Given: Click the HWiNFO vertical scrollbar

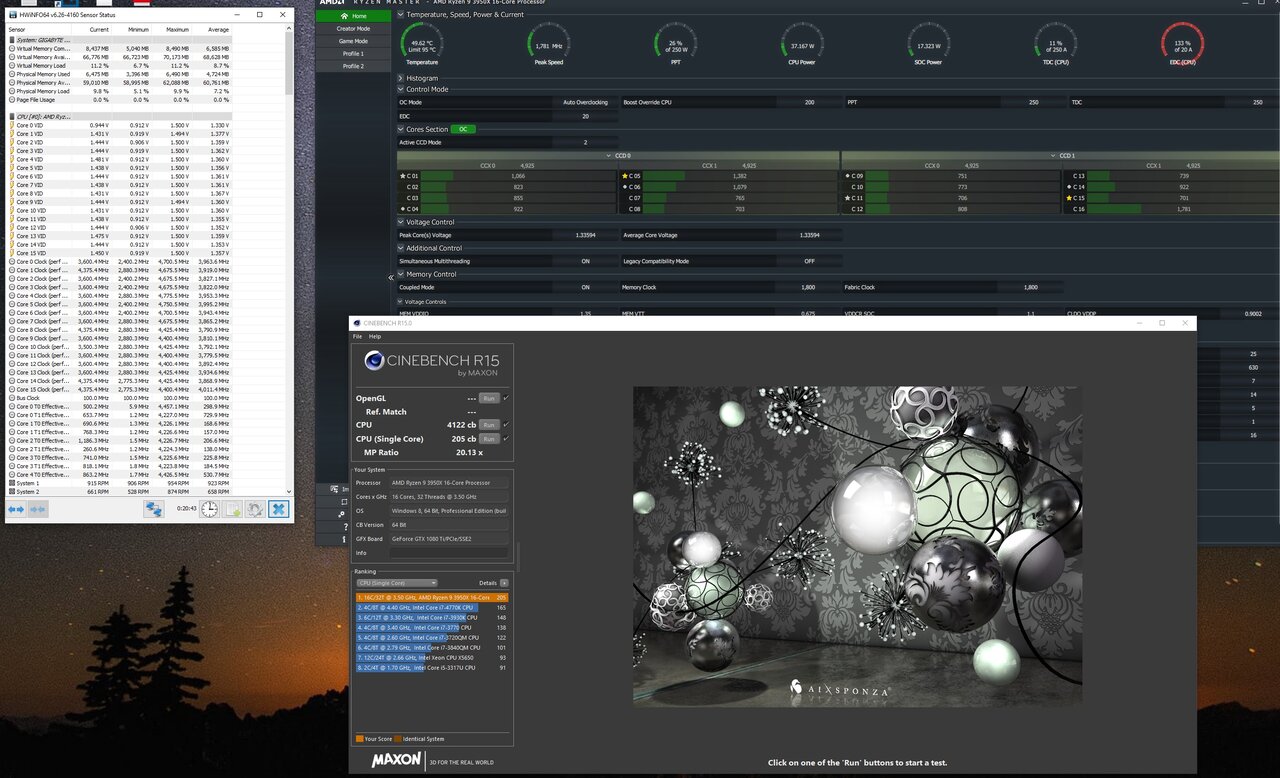Looking at the screenshot, I should (291, 260).
